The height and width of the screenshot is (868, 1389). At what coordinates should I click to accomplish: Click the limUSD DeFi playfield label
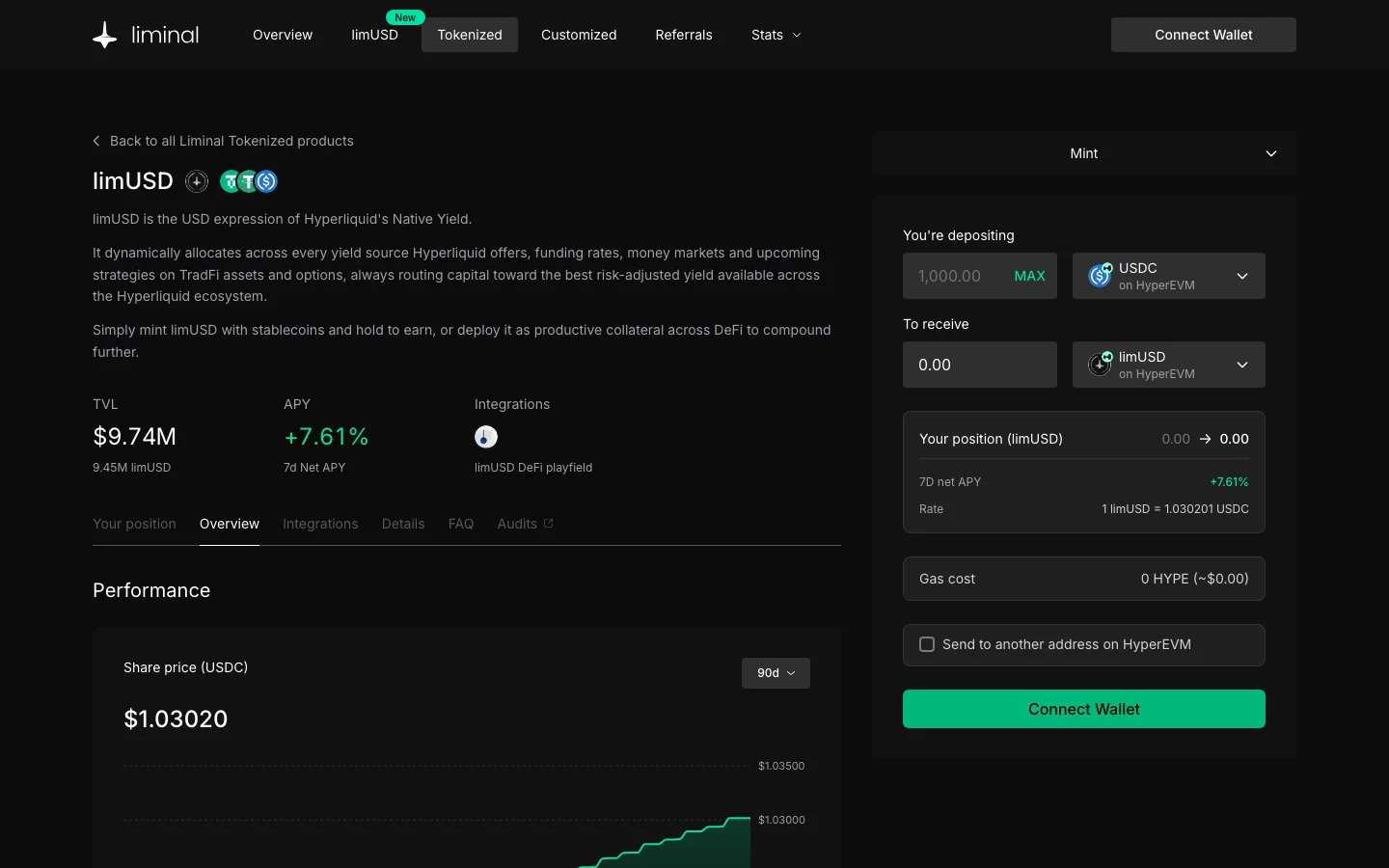pyautogui.click(x=533, y=468)
